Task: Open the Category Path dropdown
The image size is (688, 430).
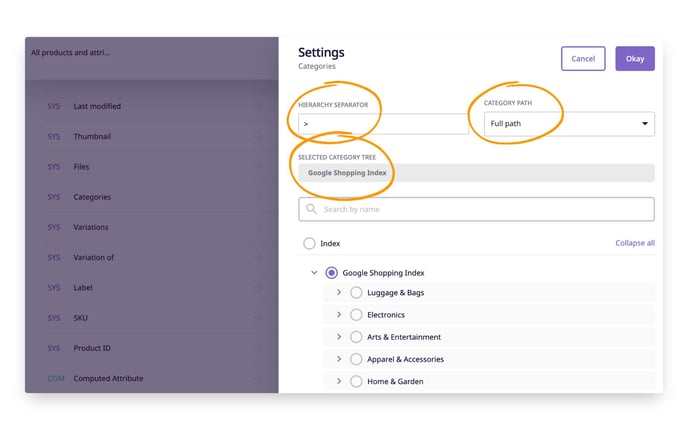Action: 569,124
